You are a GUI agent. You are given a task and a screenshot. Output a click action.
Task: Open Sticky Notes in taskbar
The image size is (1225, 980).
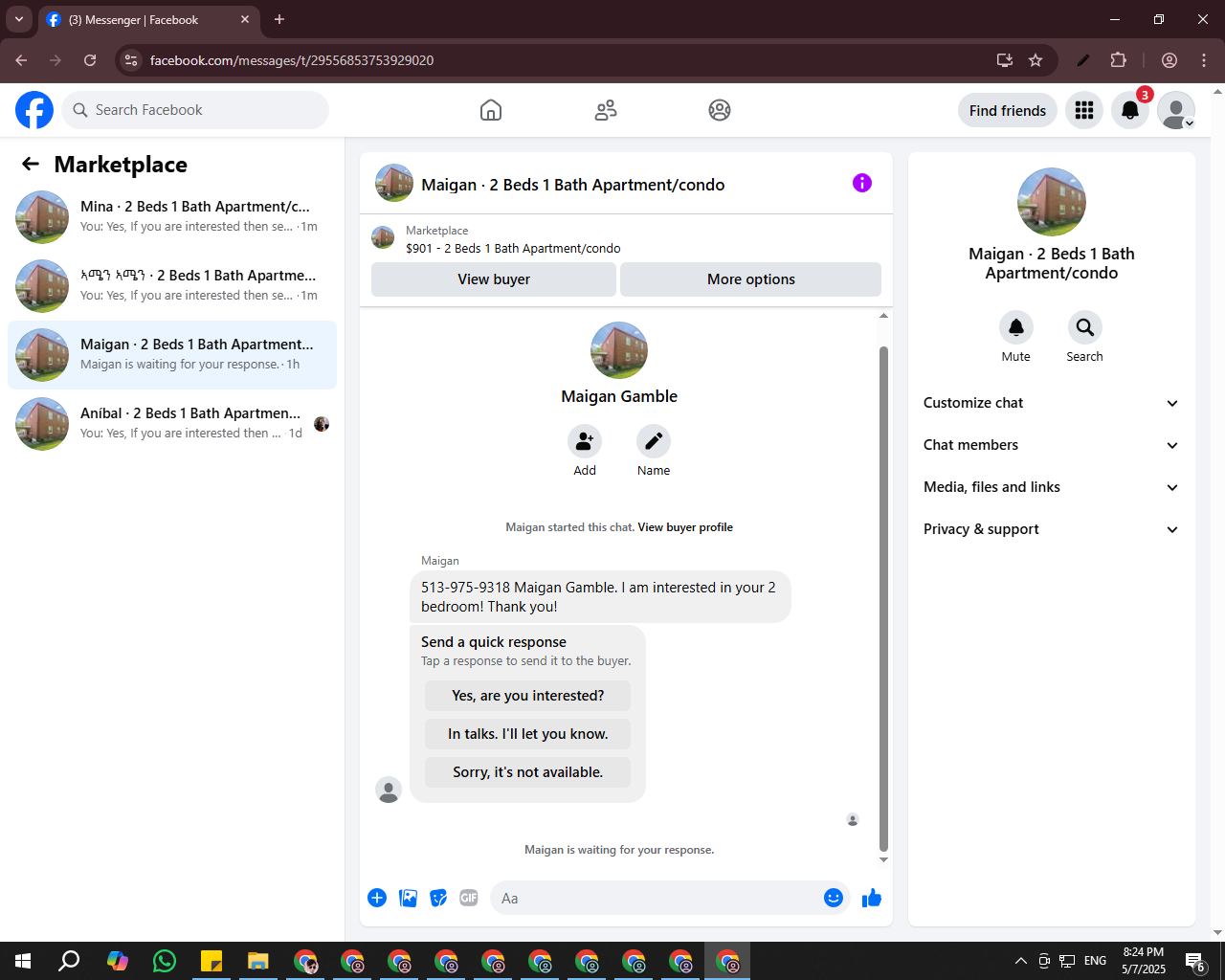(212, 961)
